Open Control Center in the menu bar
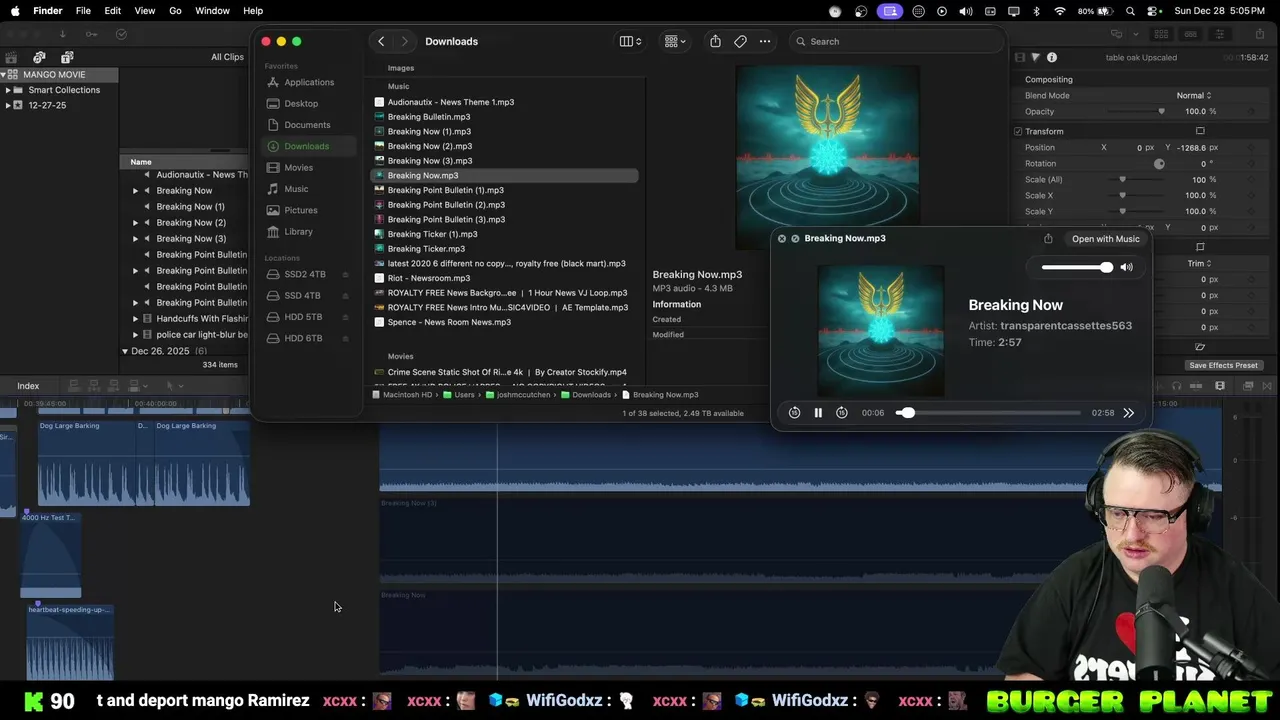This screenshot has height=720, width=1280. (1153, 11)
